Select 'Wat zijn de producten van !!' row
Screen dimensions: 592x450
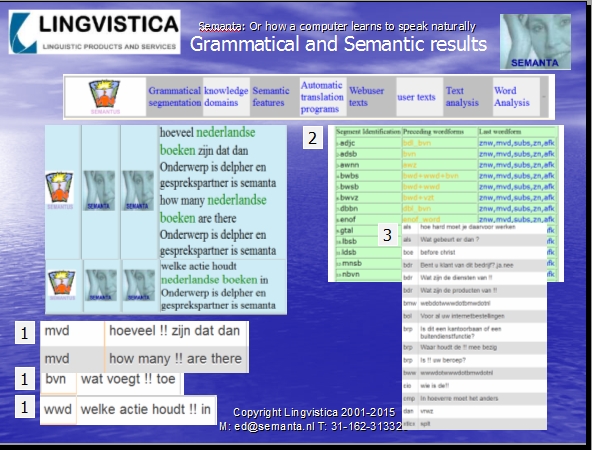474,291
